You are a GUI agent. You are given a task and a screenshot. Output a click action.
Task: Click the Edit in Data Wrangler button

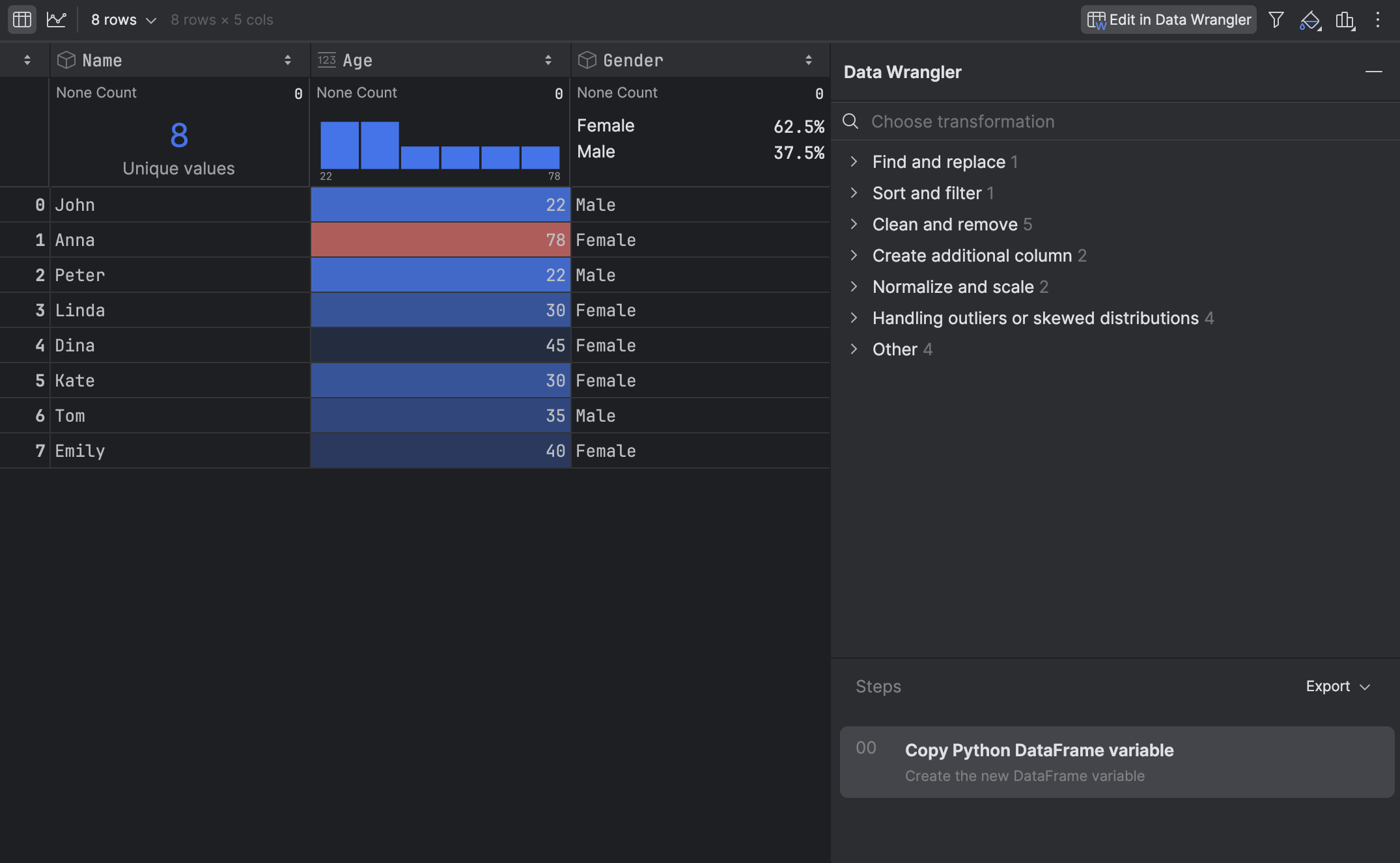click(1168, 19)
